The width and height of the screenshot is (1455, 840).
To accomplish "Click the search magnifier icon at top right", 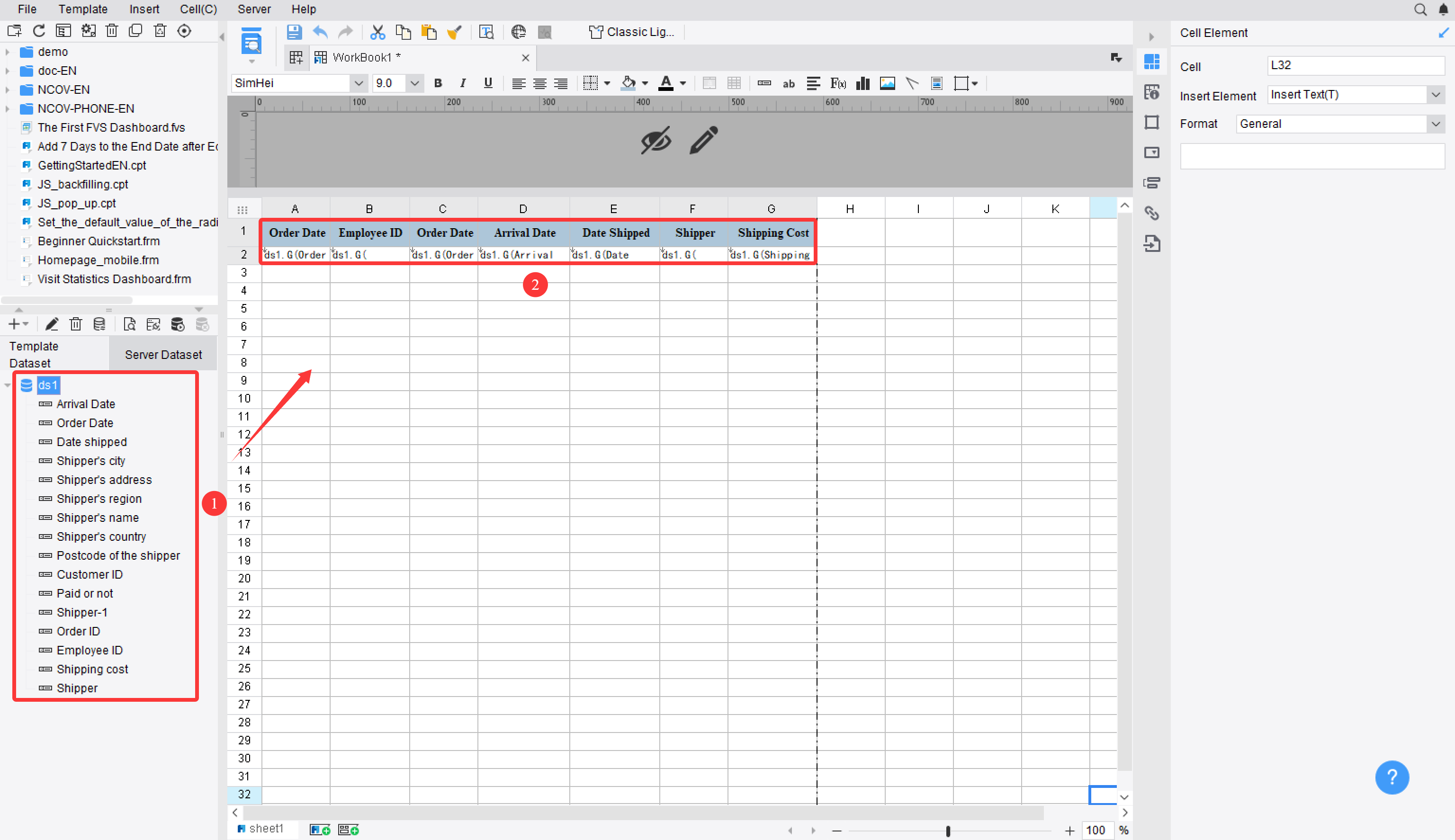I will point(1420,9).
